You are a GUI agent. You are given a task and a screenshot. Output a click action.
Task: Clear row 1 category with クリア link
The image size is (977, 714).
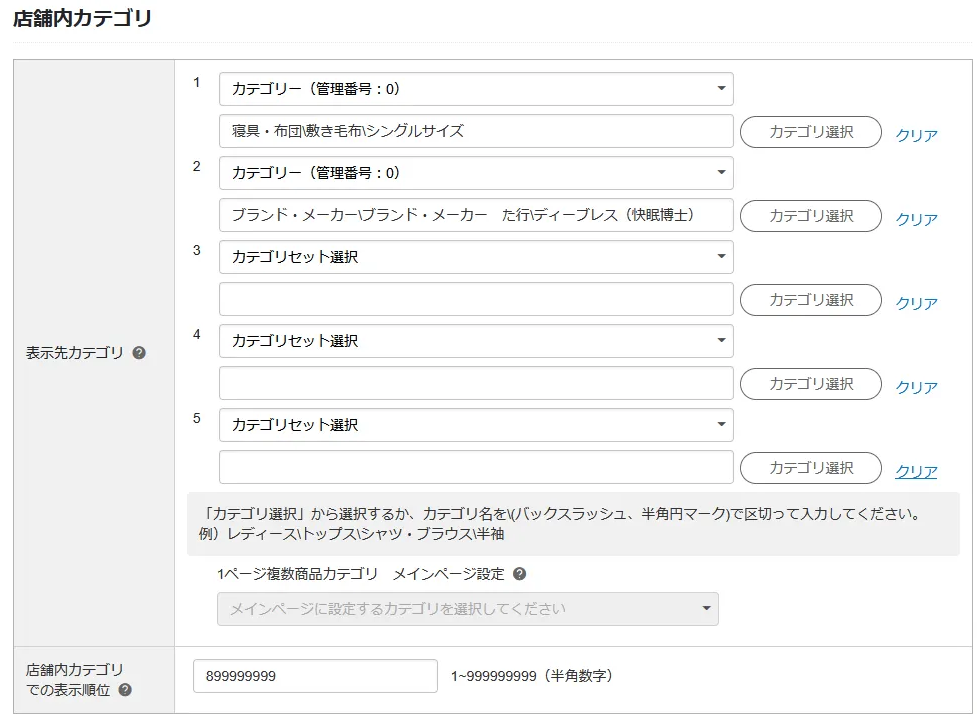[x=916, y=135]
